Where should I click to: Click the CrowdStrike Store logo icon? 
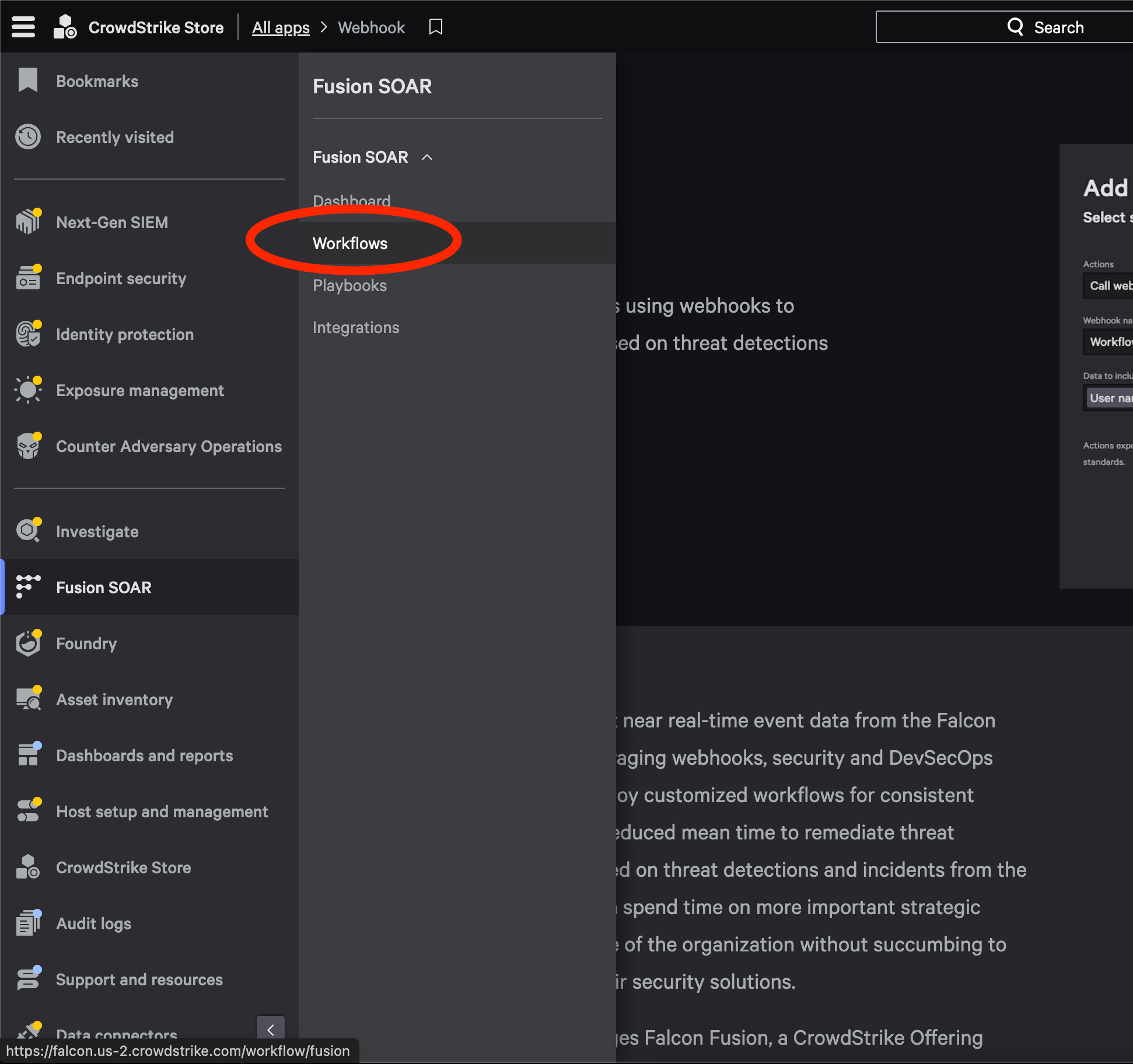pos(64,26)
